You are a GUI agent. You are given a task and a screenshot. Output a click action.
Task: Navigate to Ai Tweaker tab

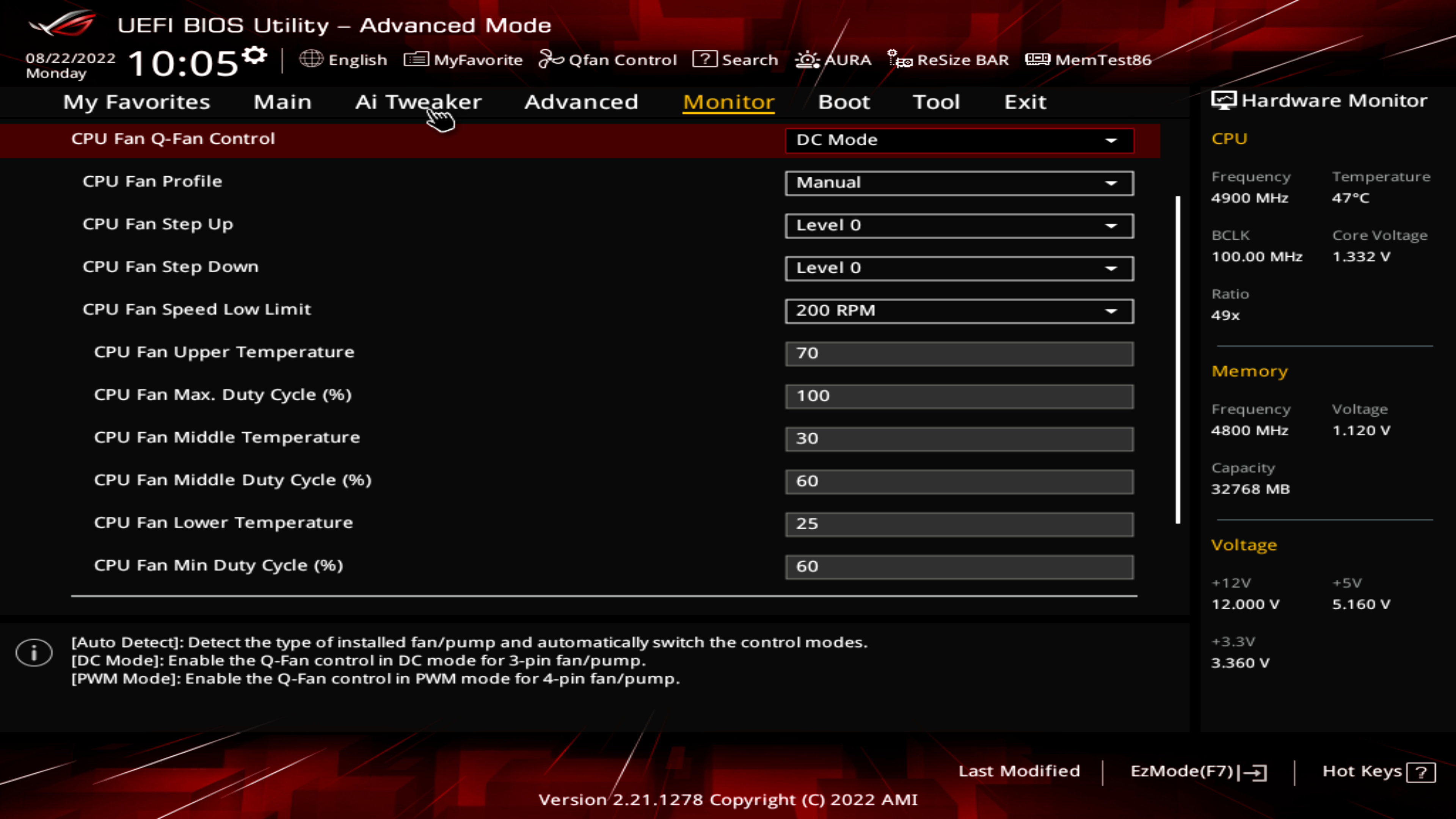pyautogui.click(x=417, y=100)
